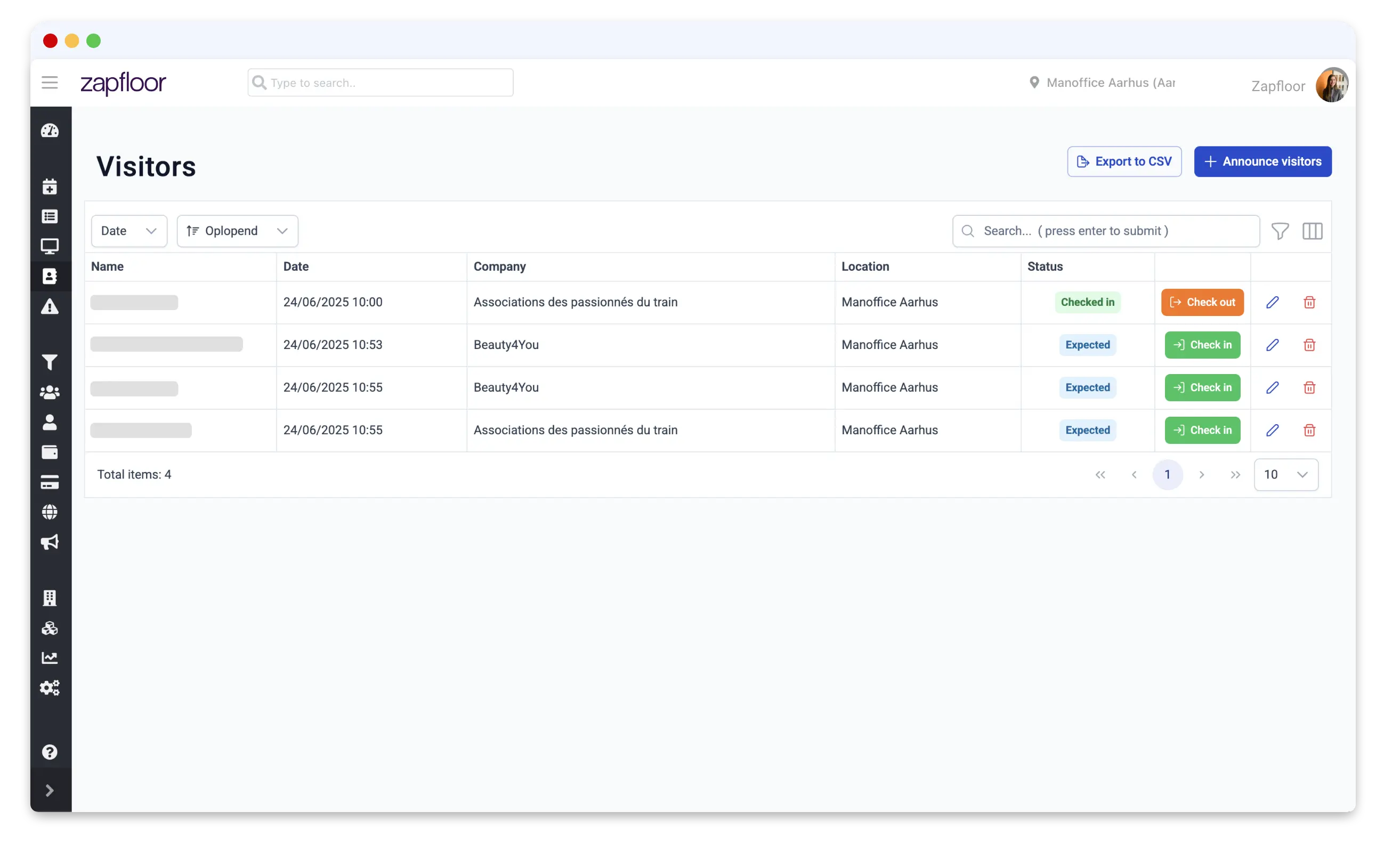The width and height of the screenshot is (1392, 868).
Task: Go to page 1 in pagination
Action: (x=1167, y=475)
